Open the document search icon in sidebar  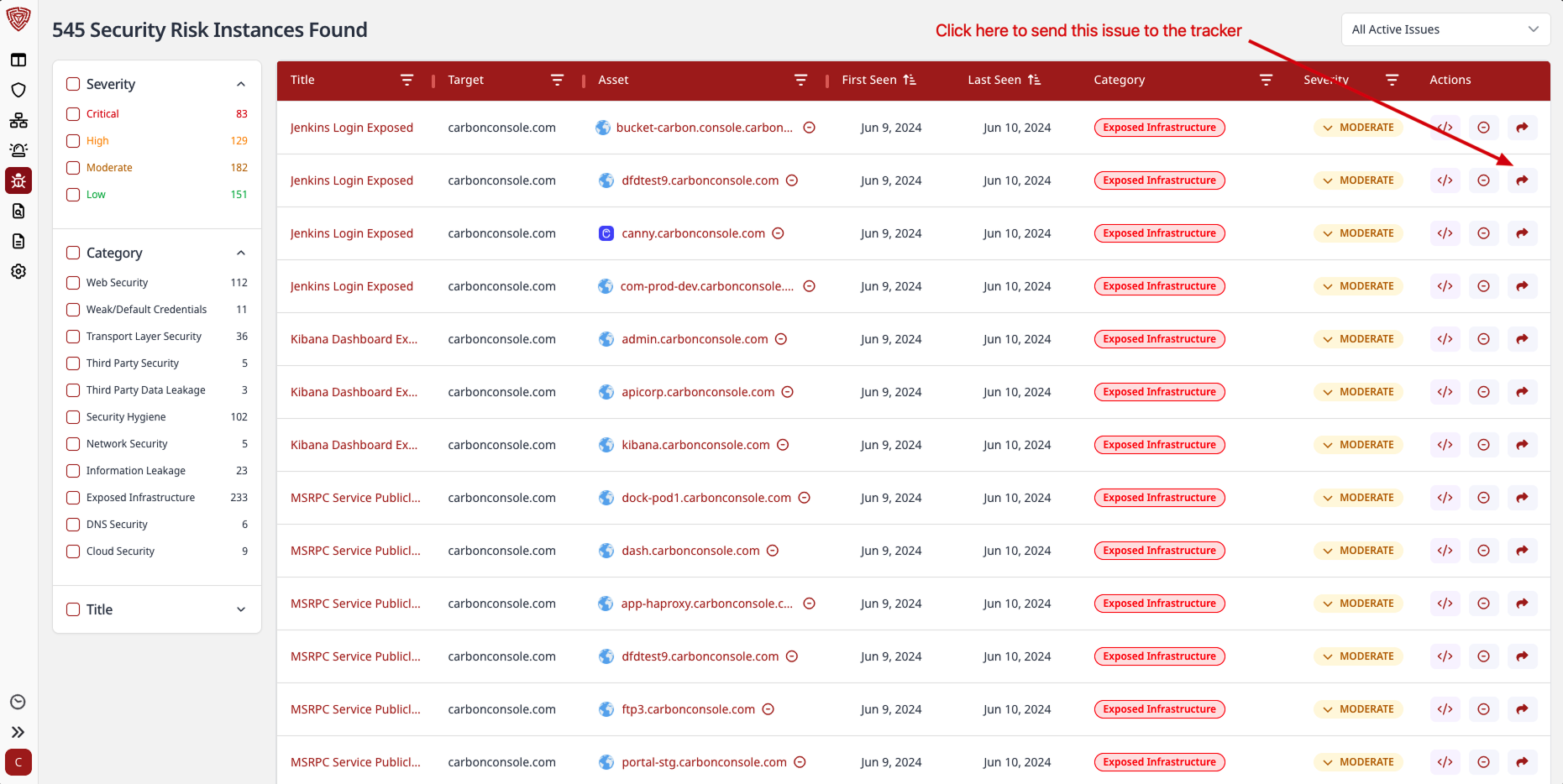[x=18, y=212]
